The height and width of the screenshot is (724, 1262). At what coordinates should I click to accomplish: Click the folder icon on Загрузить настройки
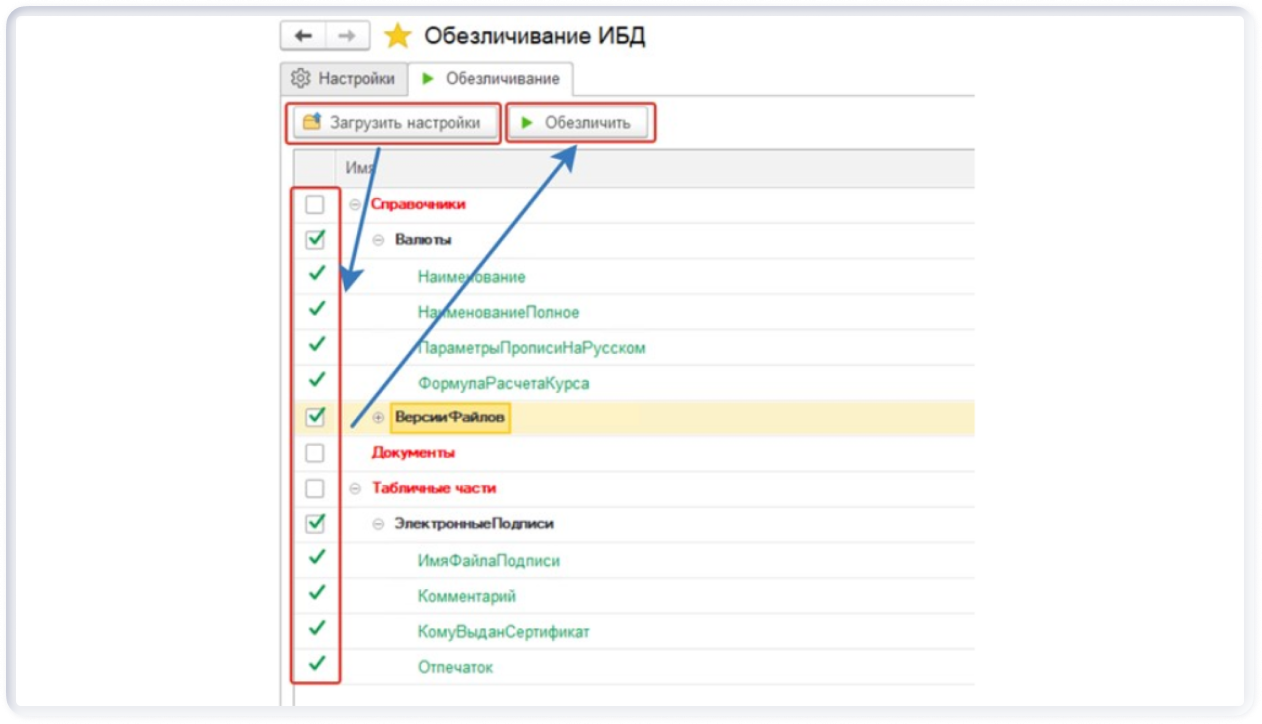[312, 123]
